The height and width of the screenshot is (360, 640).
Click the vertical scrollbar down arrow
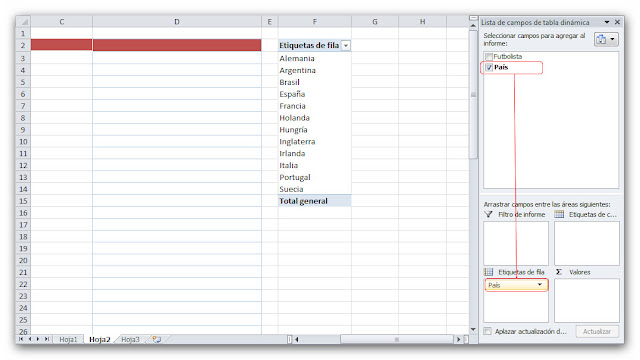click(x=473, y=329)
